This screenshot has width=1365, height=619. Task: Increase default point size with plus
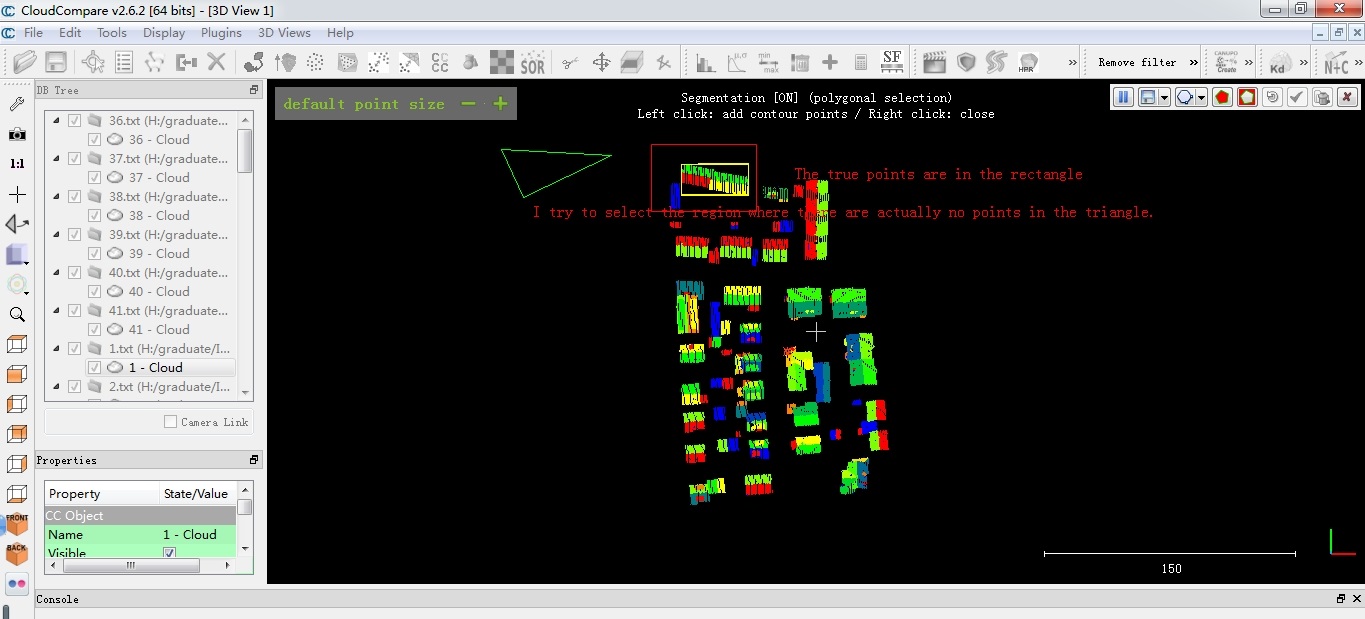tap(500, 104)
